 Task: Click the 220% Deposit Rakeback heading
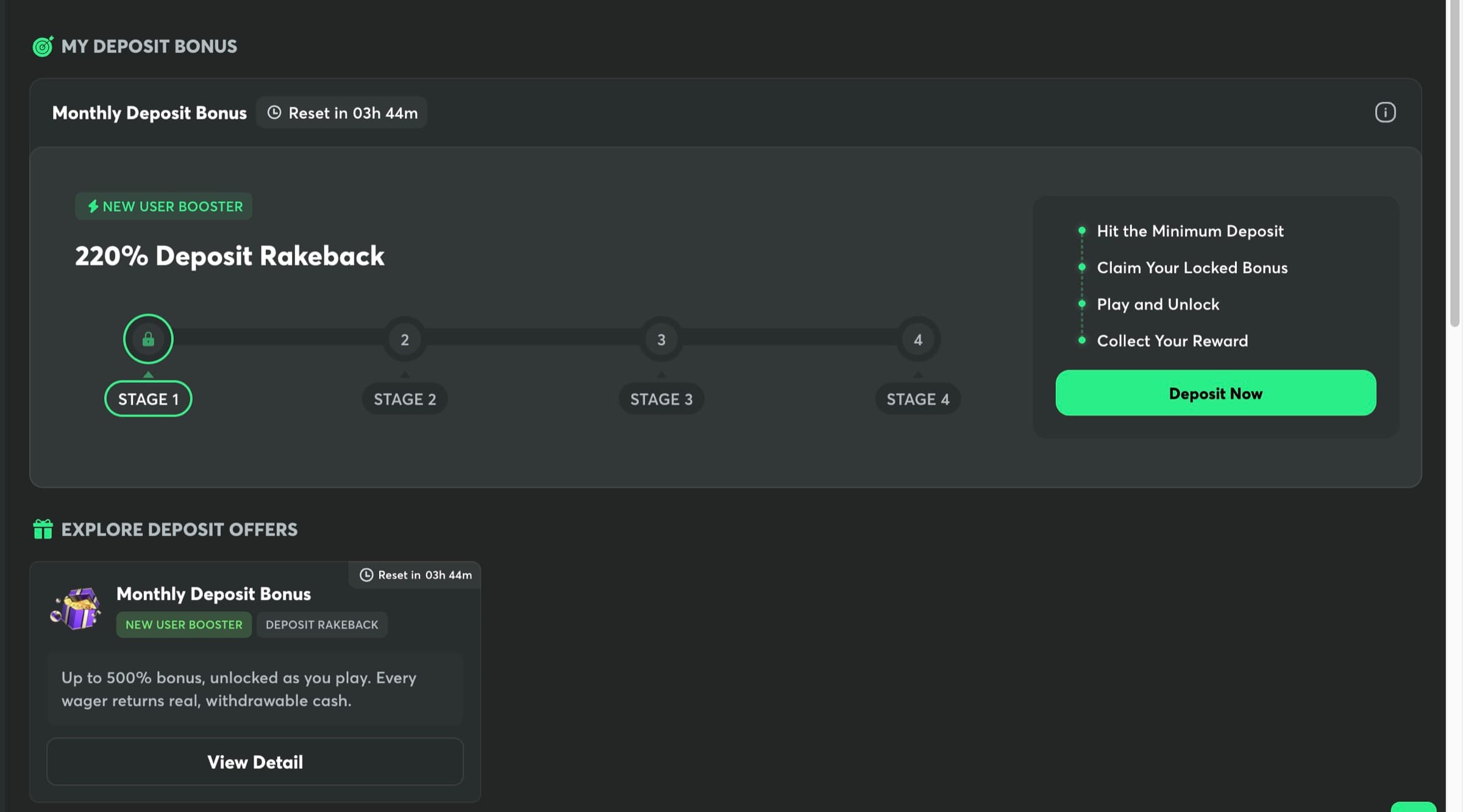point(229,256)
